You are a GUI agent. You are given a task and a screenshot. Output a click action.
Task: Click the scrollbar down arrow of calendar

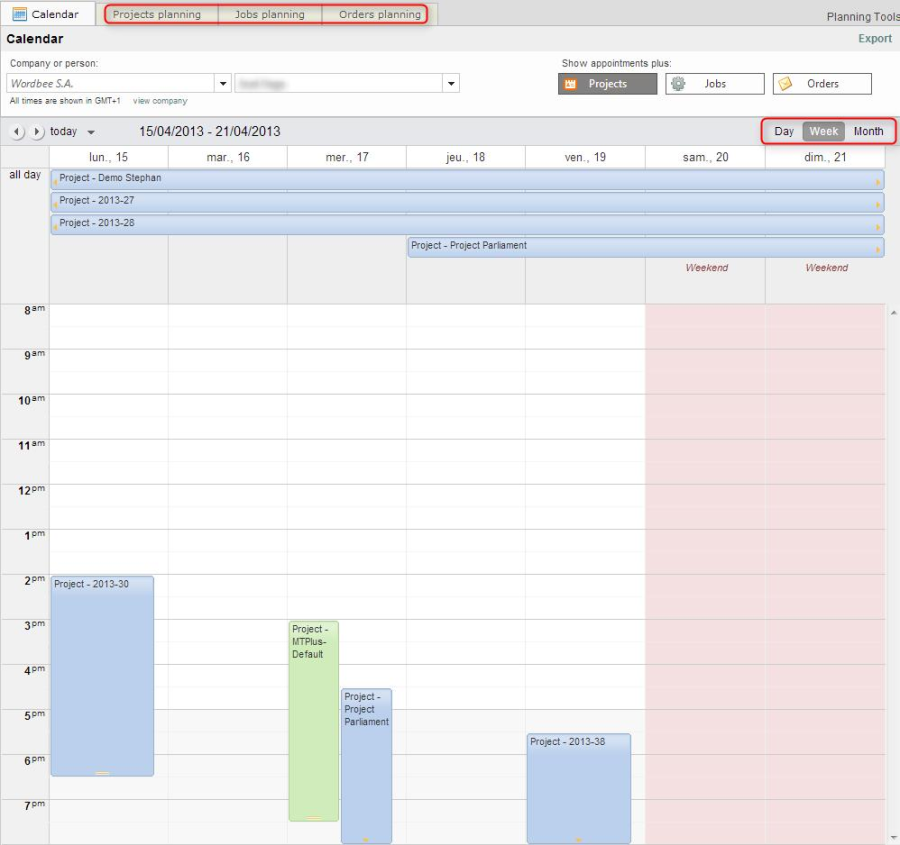coord(892,837)
